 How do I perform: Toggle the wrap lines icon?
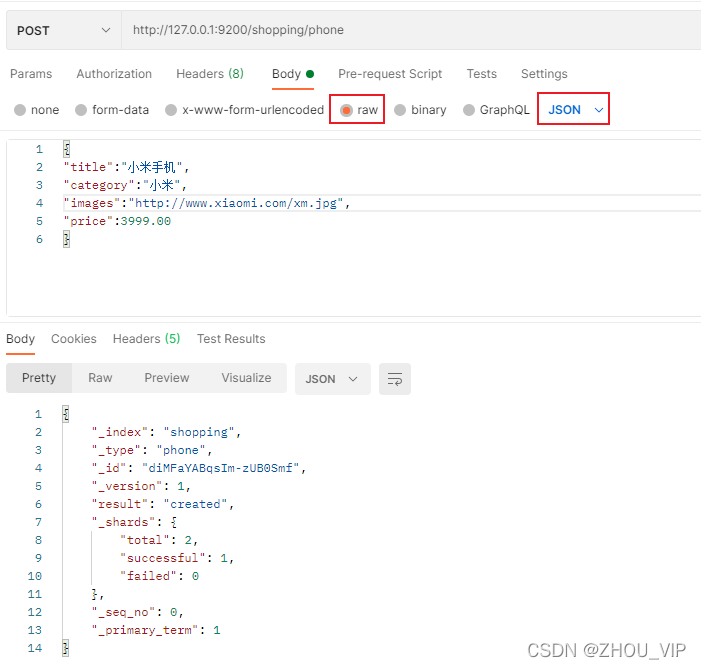tap(395, 379)
